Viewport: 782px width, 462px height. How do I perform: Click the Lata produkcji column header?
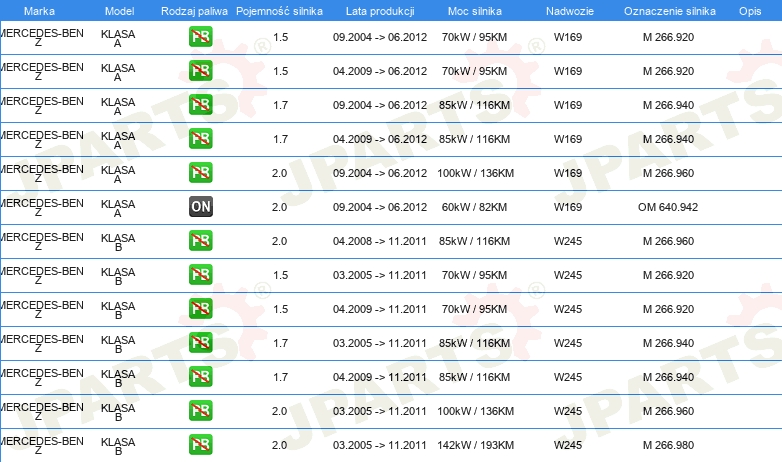tap(380, 11)
